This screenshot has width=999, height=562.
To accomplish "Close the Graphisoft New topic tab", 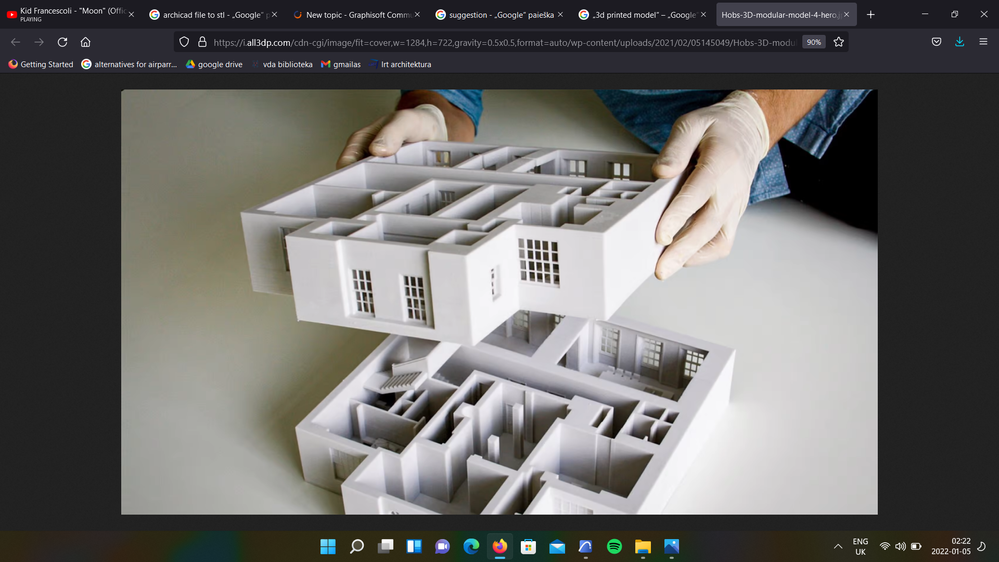I will pyautogui.click(x=417, y=14).
